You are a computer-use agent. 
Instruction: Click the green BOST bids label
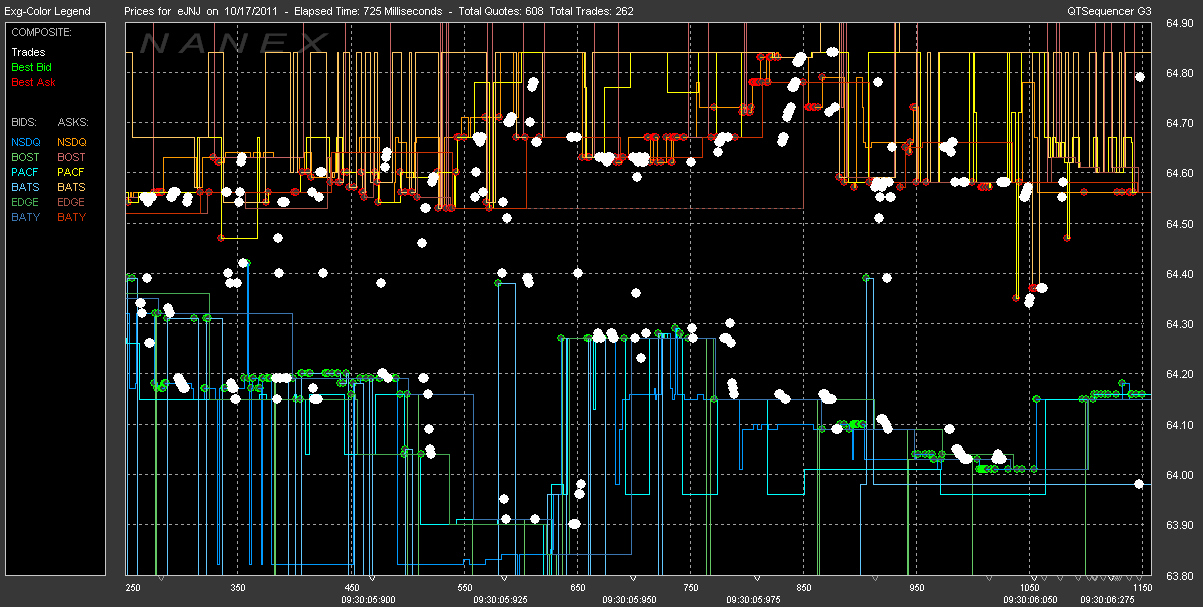[x=26, y=157]
